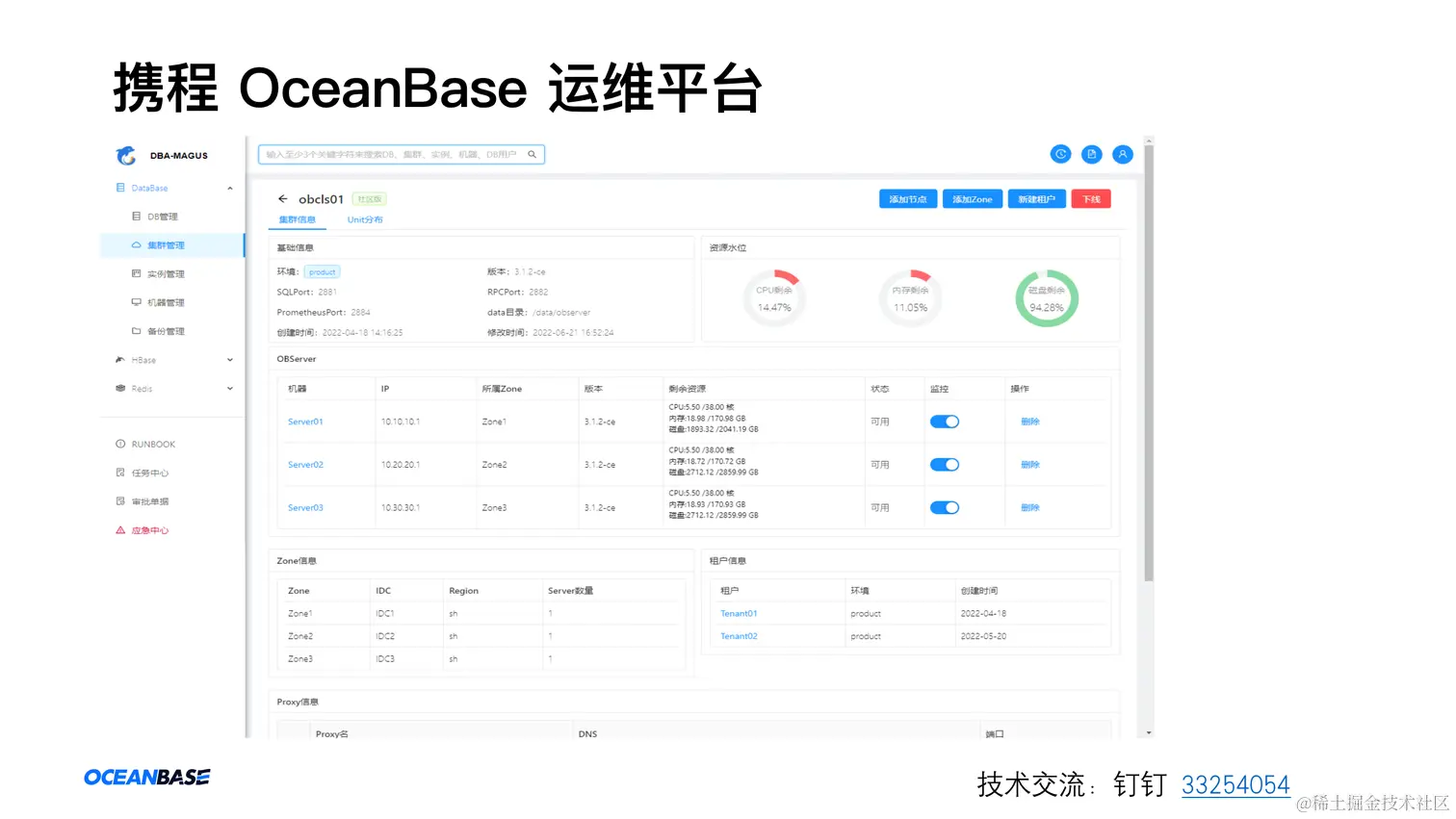Image resolution: width=1456 pixels, height=819 pixels.
Task: Click the cloud icon beside 集群管理
Action: pyautogui.click(x=137, y=245)
